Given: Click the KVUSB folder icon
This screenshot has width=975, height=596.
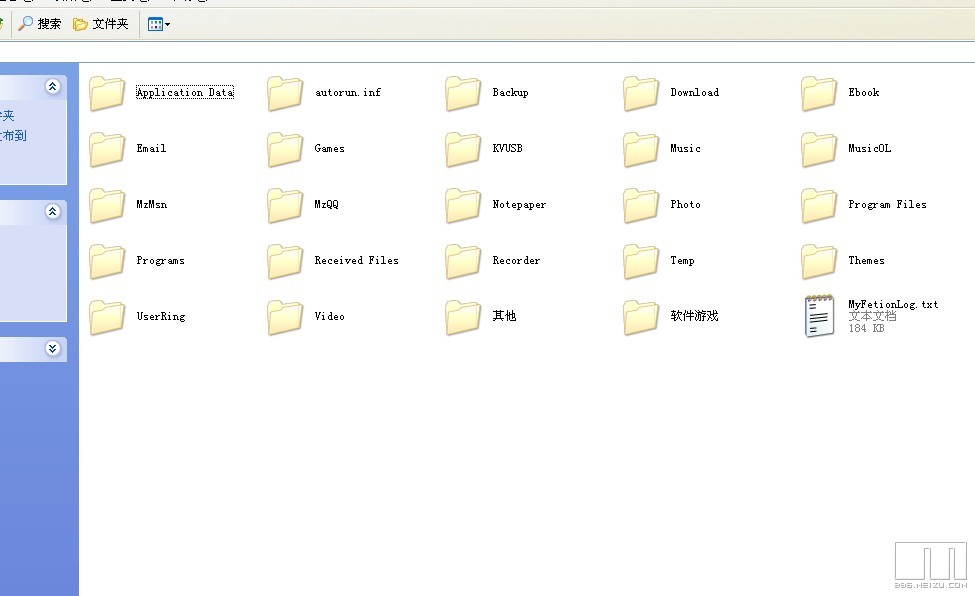Looking at the screenshot, I should pyautogui.click(x=463, y=149).
